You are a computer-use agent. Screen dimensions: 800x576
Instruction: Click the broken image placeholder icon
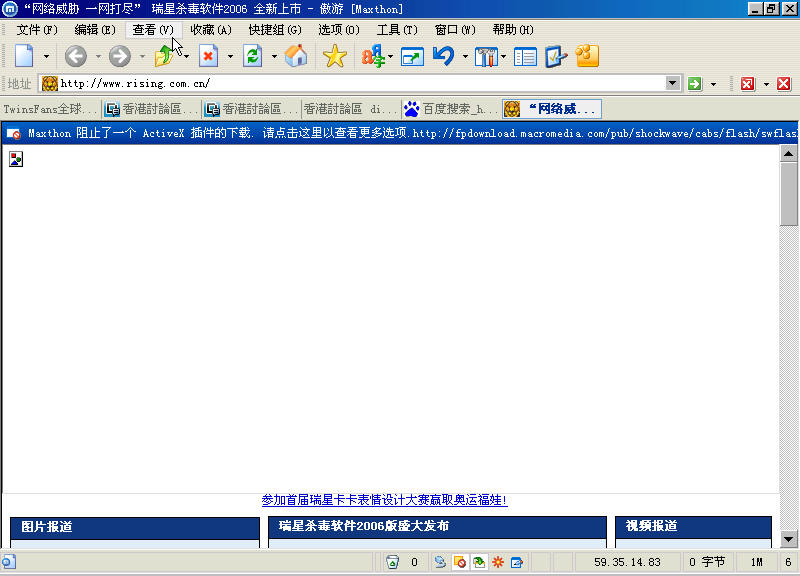pyautogui.click(x=16, y=159)
